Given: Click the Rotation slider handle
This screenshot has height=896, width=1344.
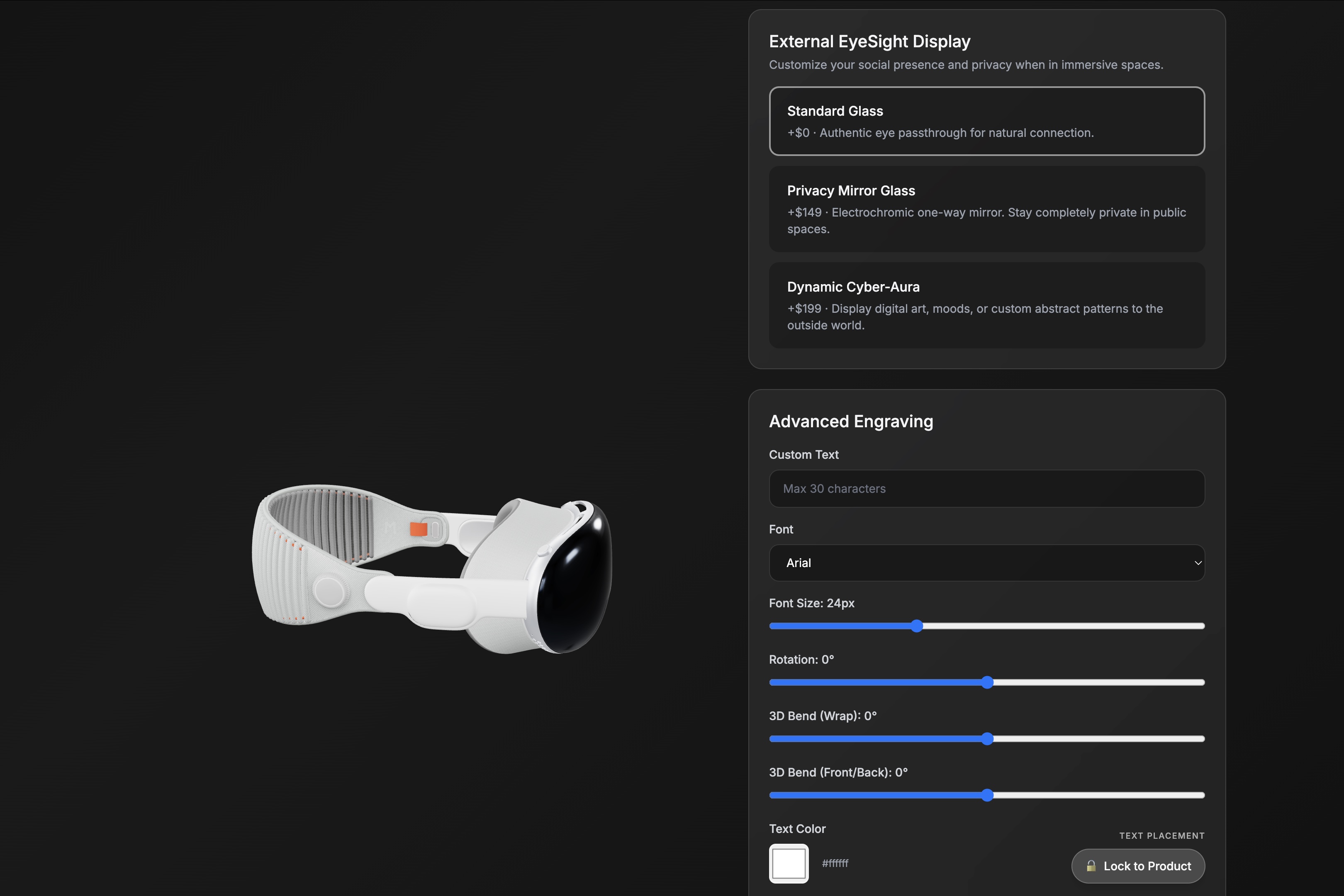Looking at the screenshot, I should pos(987,682).
